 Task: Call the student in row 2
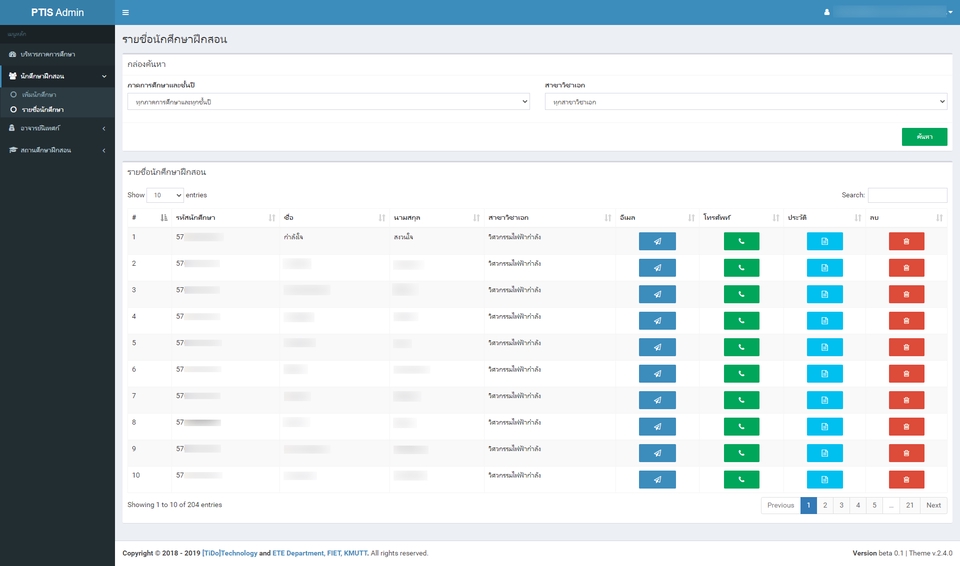(x=741, y=268)
